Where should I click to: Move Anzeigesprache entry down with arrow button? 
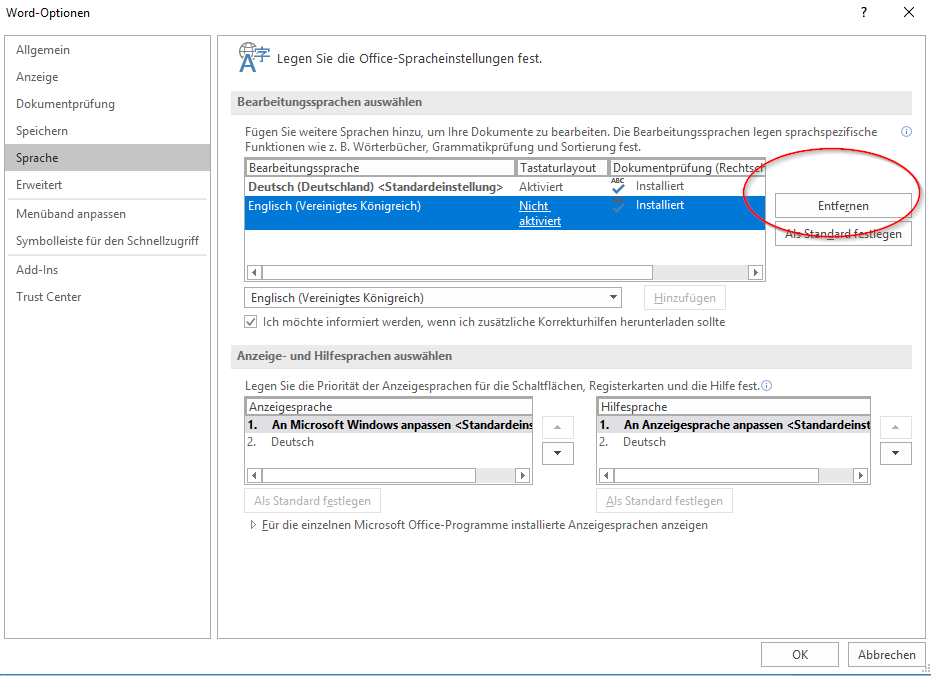(558, 453)
